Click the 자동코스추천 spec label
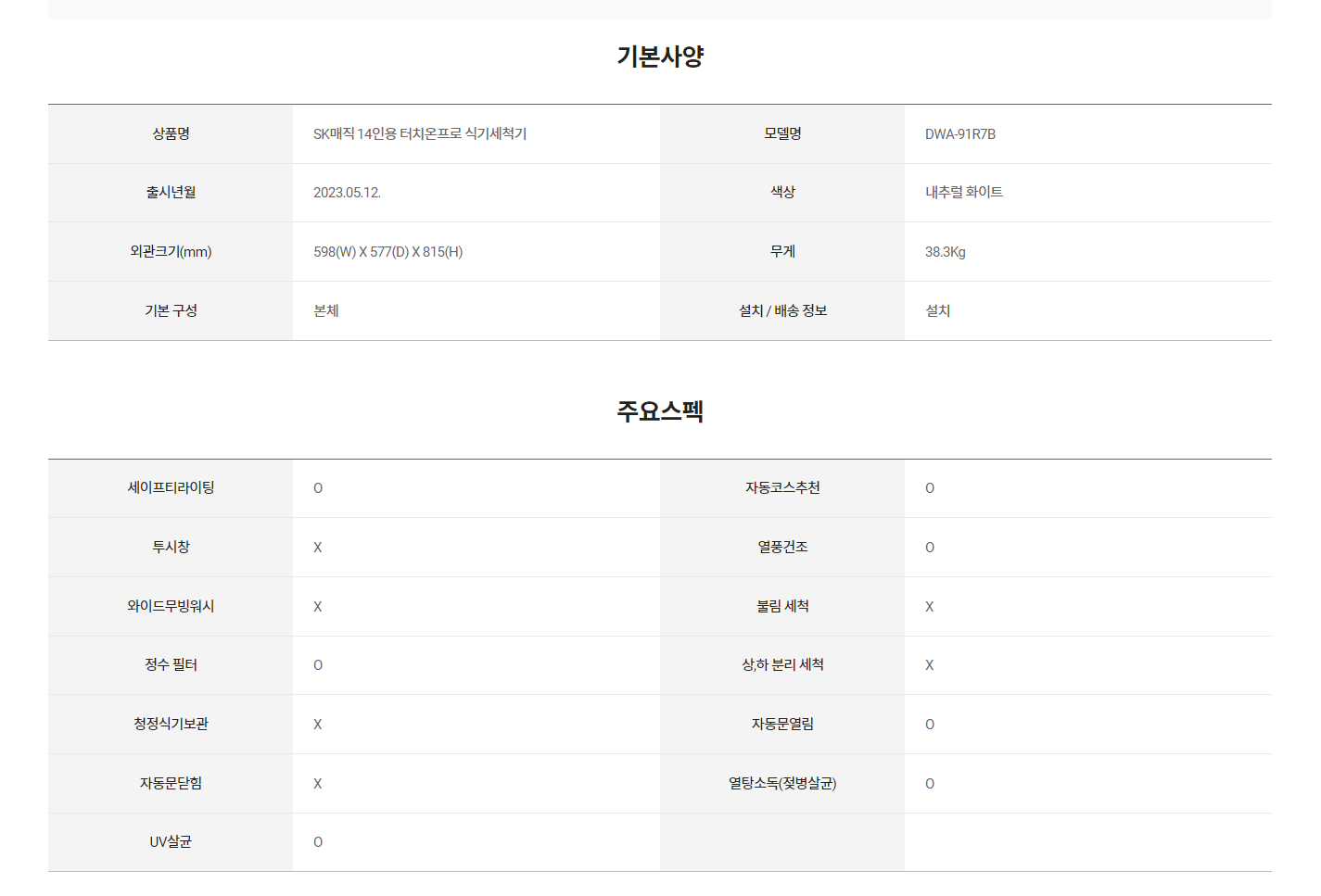Viewport: 1321px width, 896px height. [x=782, y=488]
